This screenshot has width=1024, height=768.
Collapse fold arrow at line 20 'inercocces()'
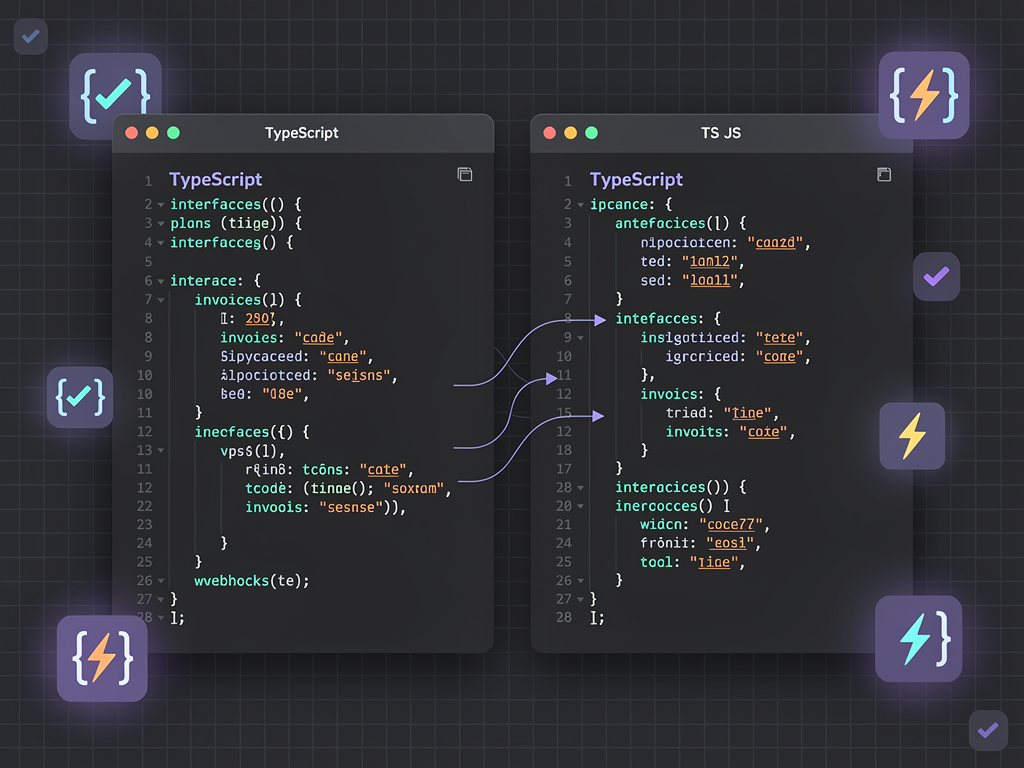coord(581,507)
